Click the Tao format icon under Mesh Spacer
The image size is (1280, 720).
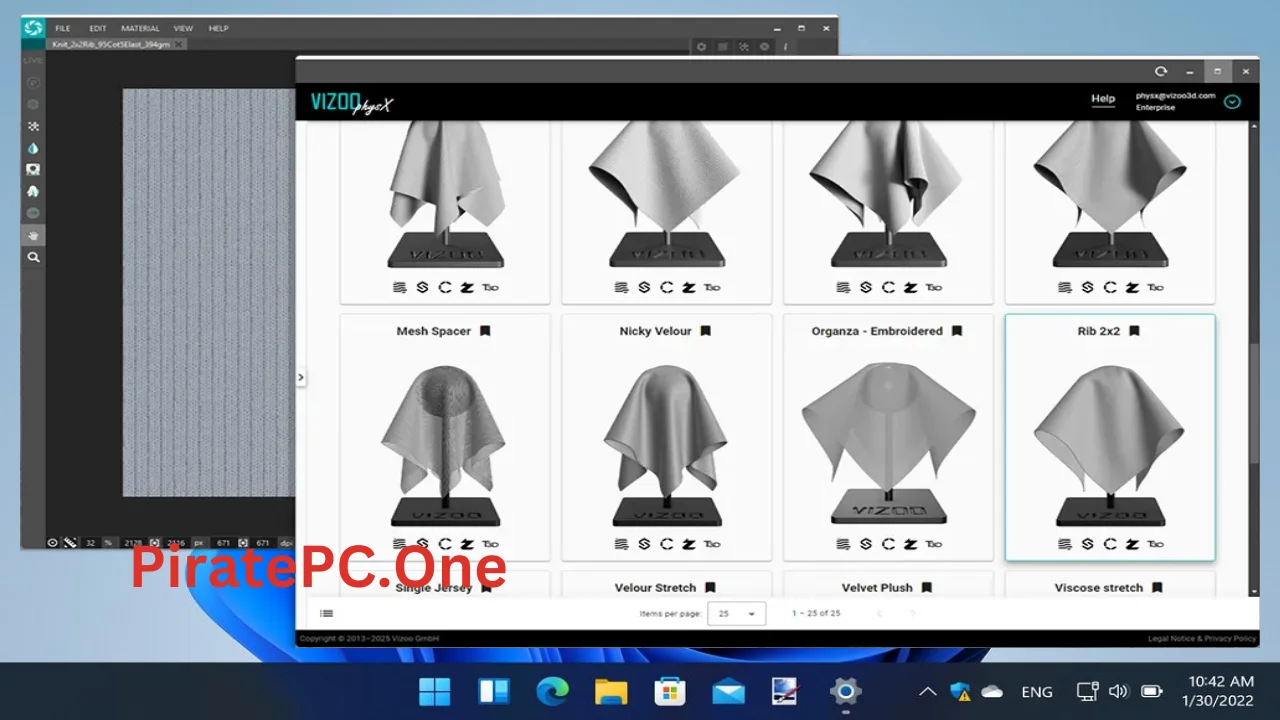[x=490, y=543]
